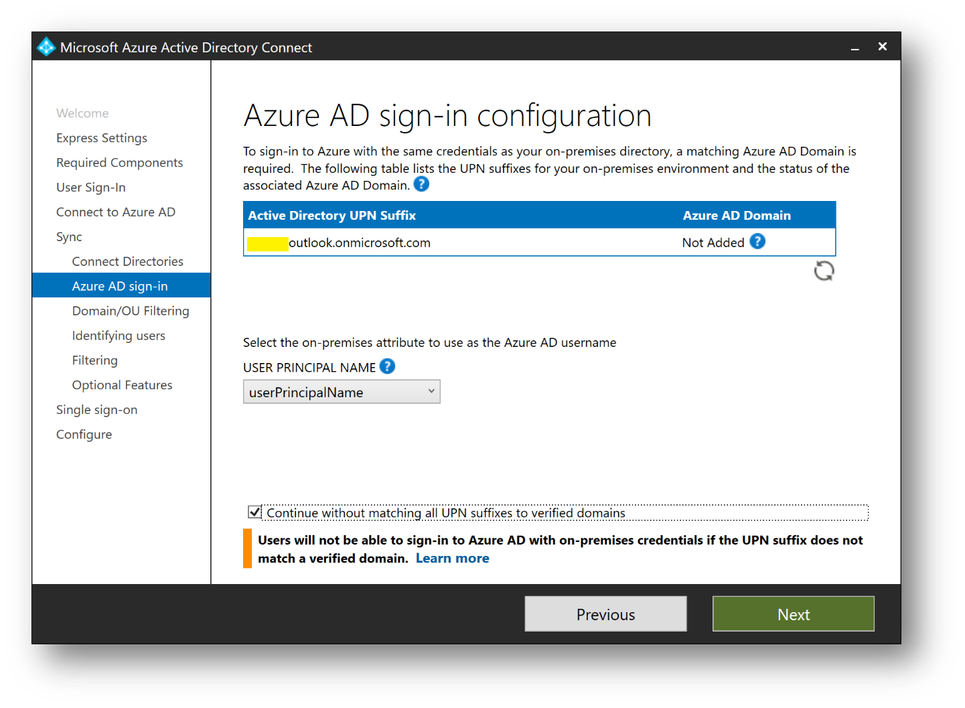This screenshot has height=708, width=965.
Task: Click the Azure AD Connect title bar logo
Action: pyautogui.click(x=46, y=47)
